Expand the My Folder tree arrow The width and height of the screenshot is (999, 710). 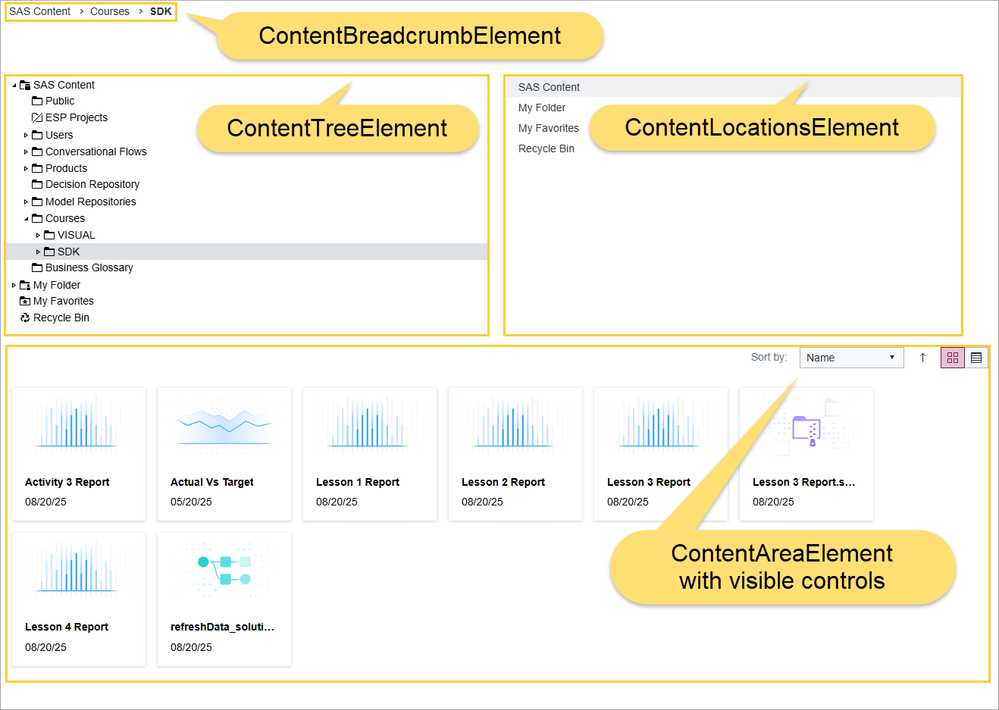pos(14,285)
